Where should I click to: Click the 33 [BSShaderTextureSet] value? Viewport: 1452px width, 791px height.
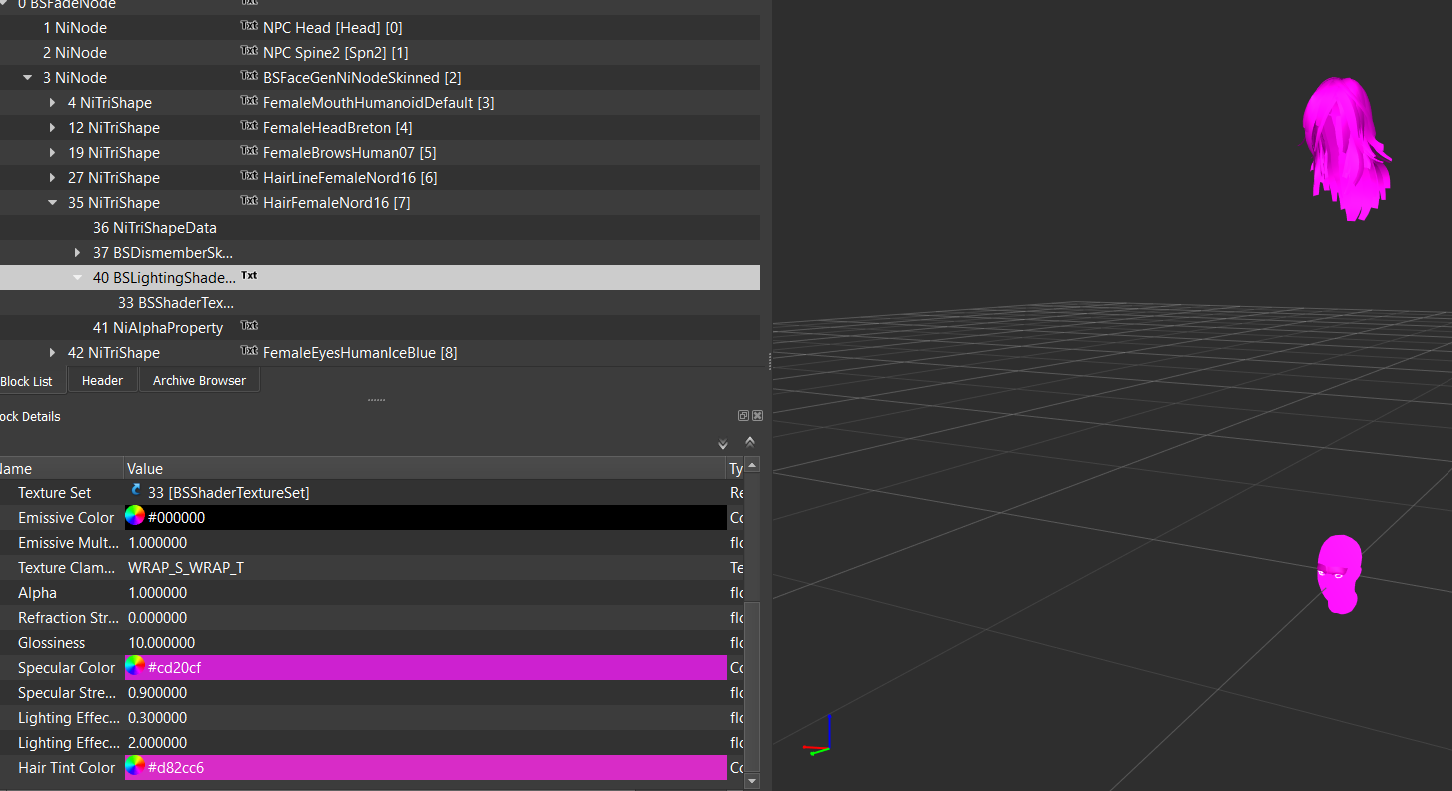click(x=228, y=492)
